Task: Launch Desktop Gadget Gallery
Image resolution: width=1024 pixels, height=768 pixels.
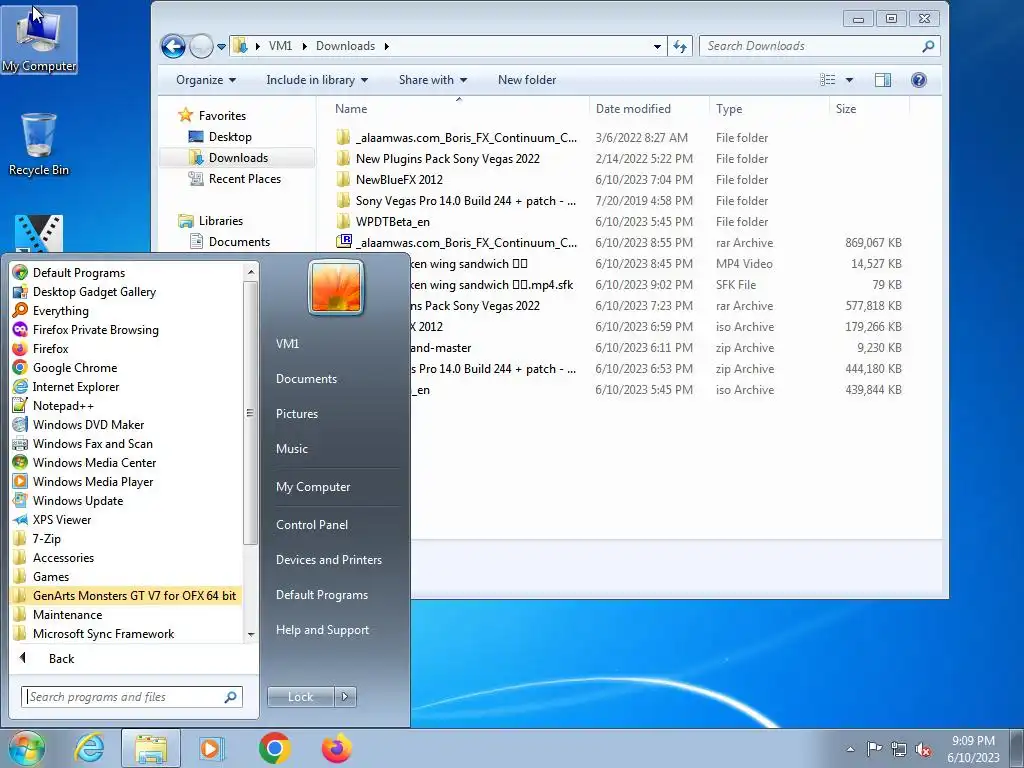Action: point(94,291)
